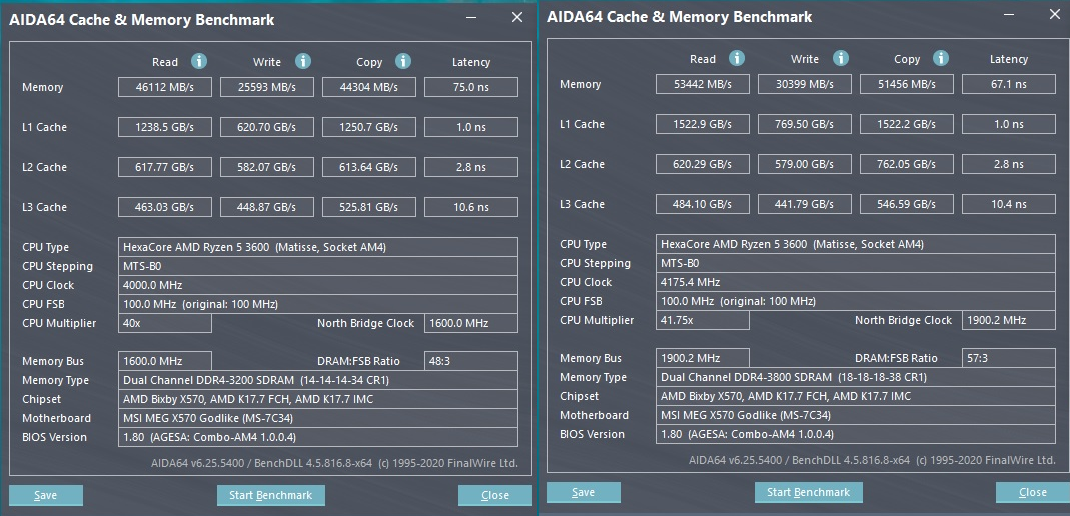This screenshot has width=1070, height=516.
Task: Minimize the left AIDA64 benchmark window
Action: coord(472,18)
